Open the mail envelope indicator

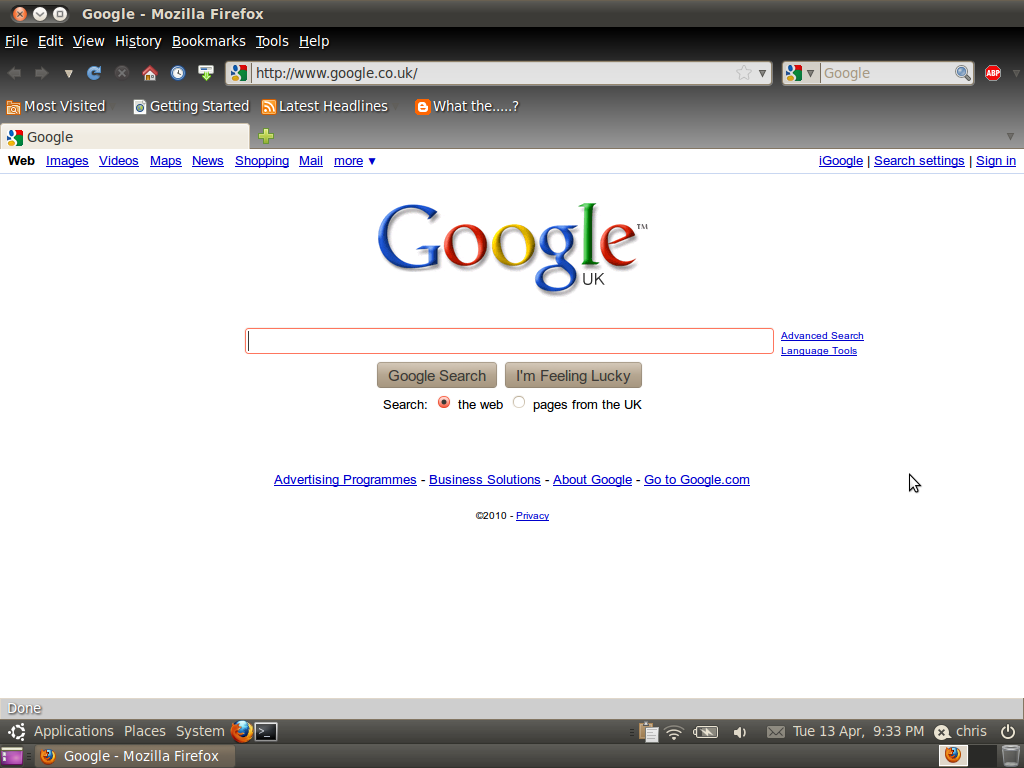[x=776, y=732]
